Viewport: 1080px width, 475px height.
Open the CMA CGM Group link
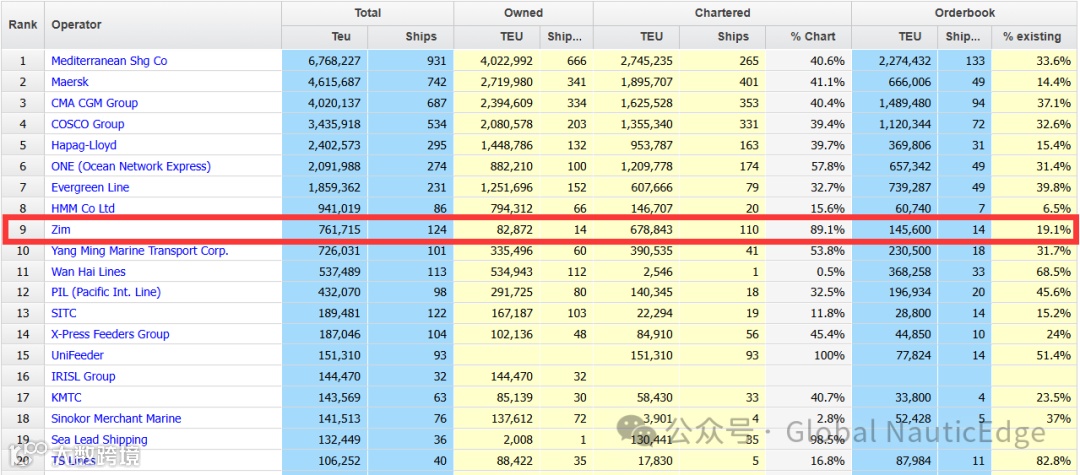(x=94, y=103)
